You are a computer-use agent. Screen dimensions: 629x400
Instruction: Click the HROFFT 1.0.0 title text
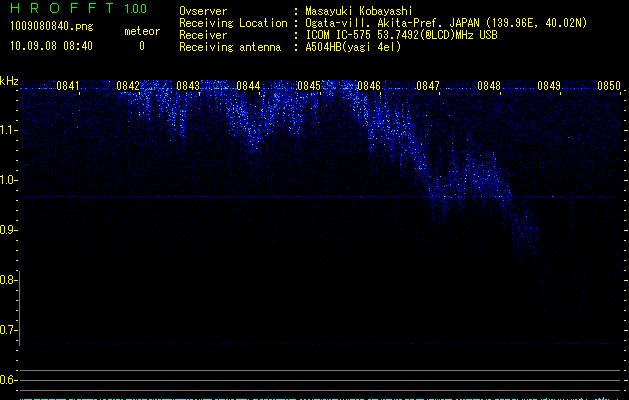78,8
